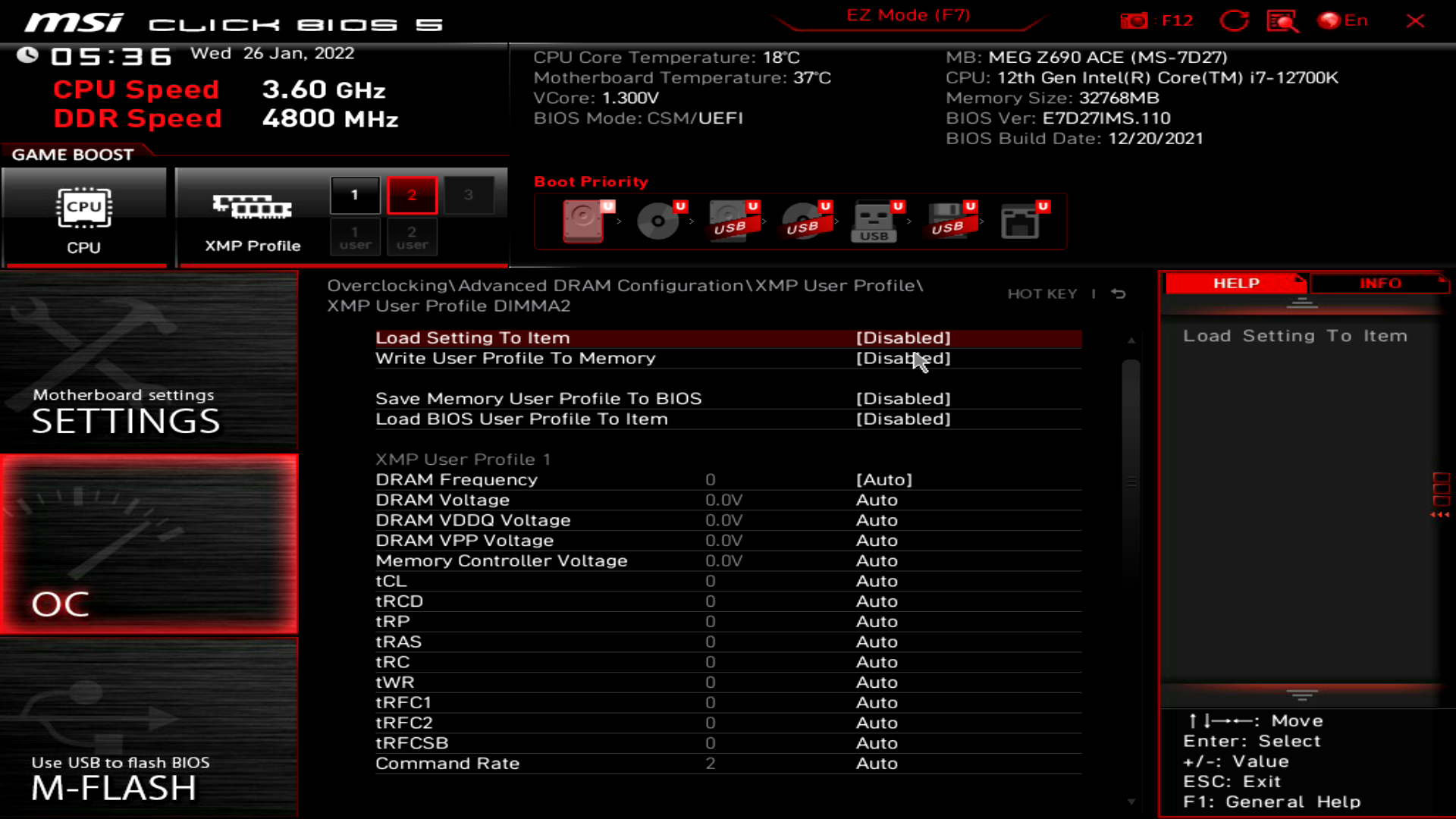Select the CD/DVD drive boot priority icon
This screenshot has width=1456, height=819.
pyautogui.click(x=657, y=221)
